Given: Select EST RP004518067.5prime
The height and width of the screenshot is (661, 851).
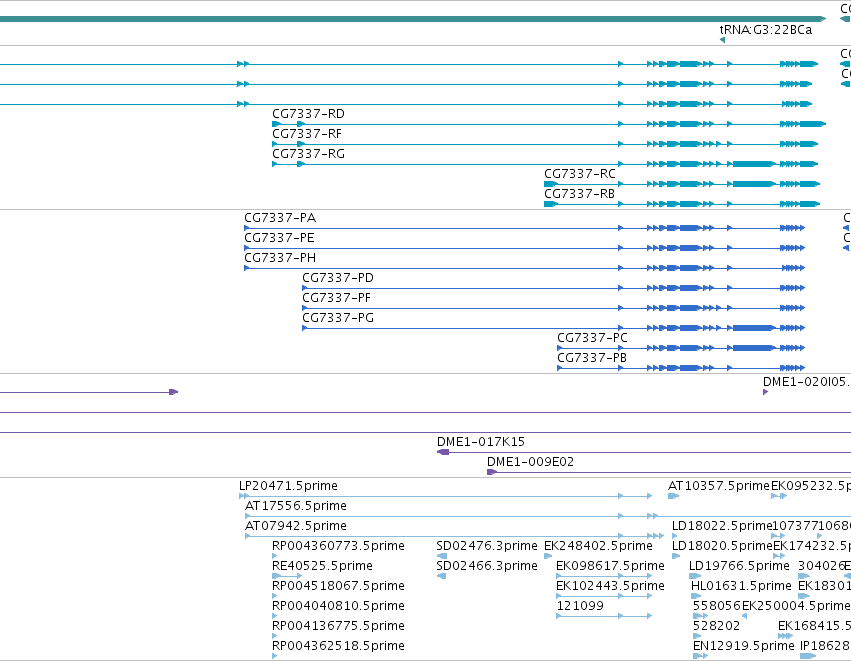Looking at the screenshot, I should (x=338, y=587).
